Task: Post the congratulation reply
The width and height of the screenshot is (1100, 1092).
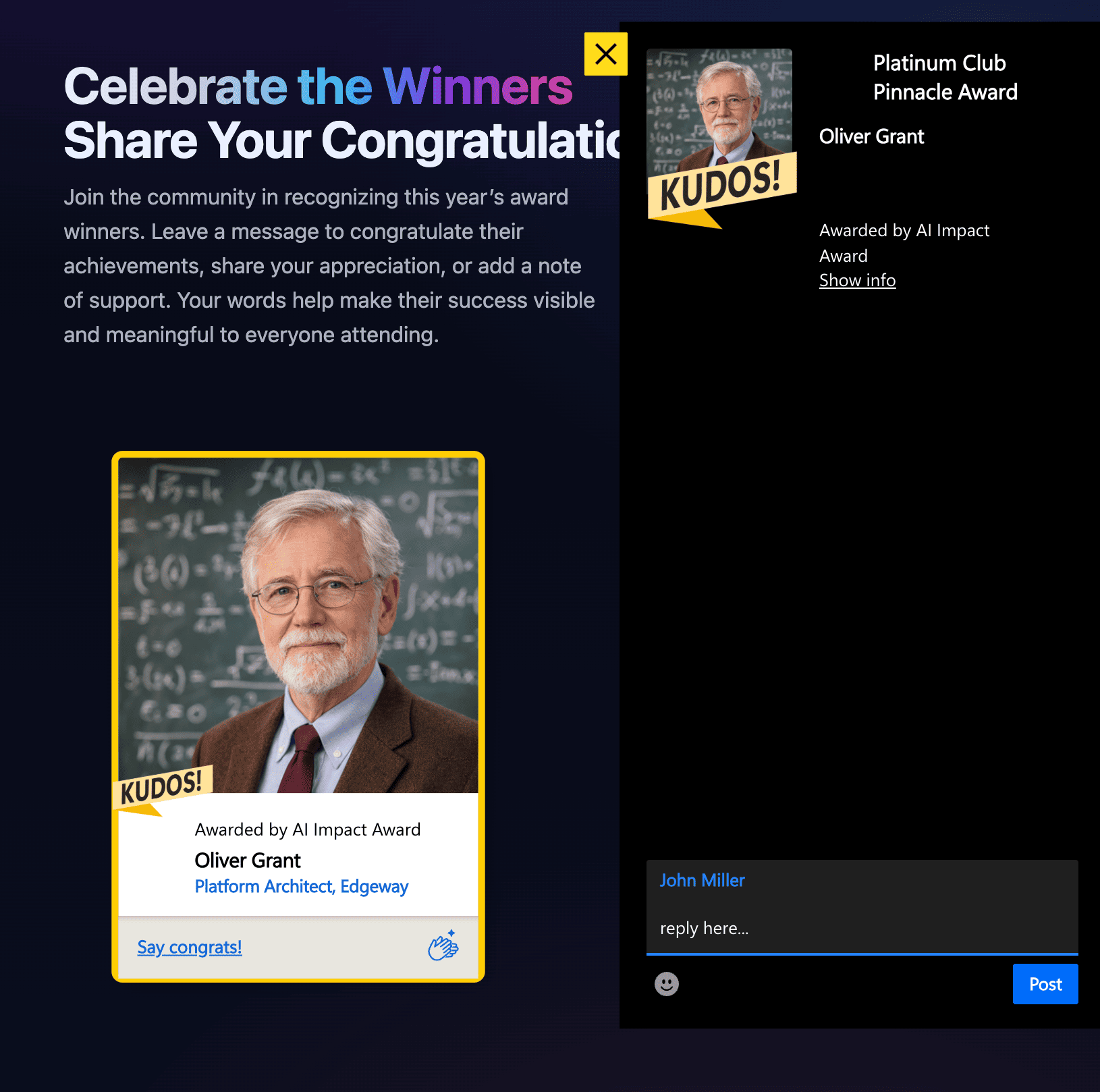Action: coord(1045,984)
